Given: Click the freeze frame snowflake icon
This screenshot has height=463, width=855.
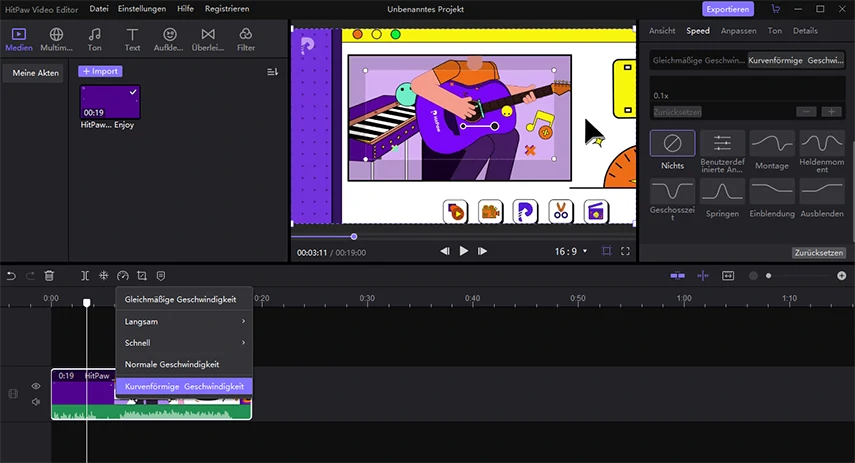Looking at the screenshot, I should 104,276.
